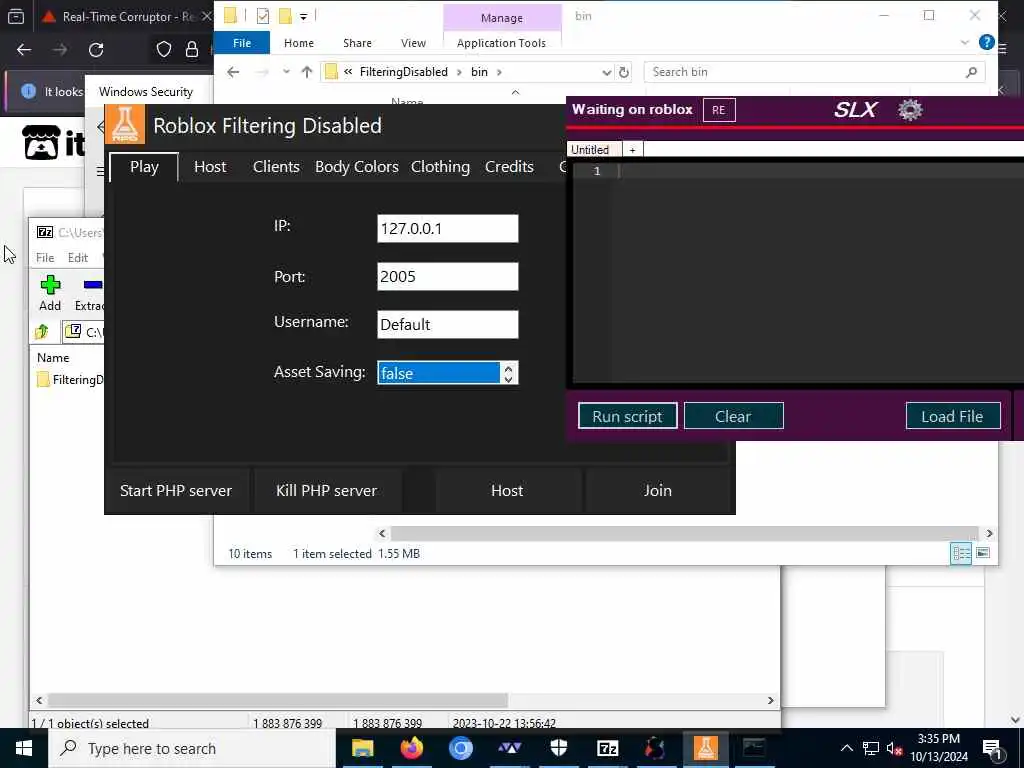Expand the address bar history dropdown
1024x768 pixels.
pos(606,72)
